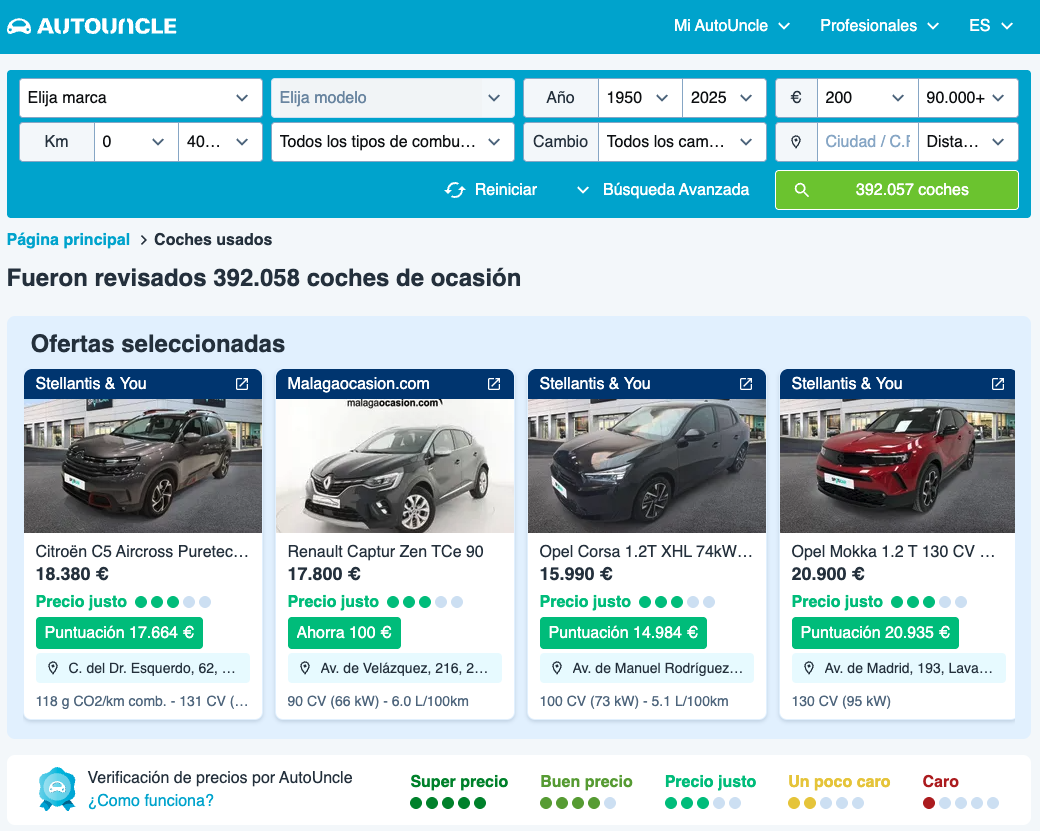The image size is (1040, 831).
Task: Click price 17.800 € on Renault card
Action: pyautogui.click(x=324, y=574)
